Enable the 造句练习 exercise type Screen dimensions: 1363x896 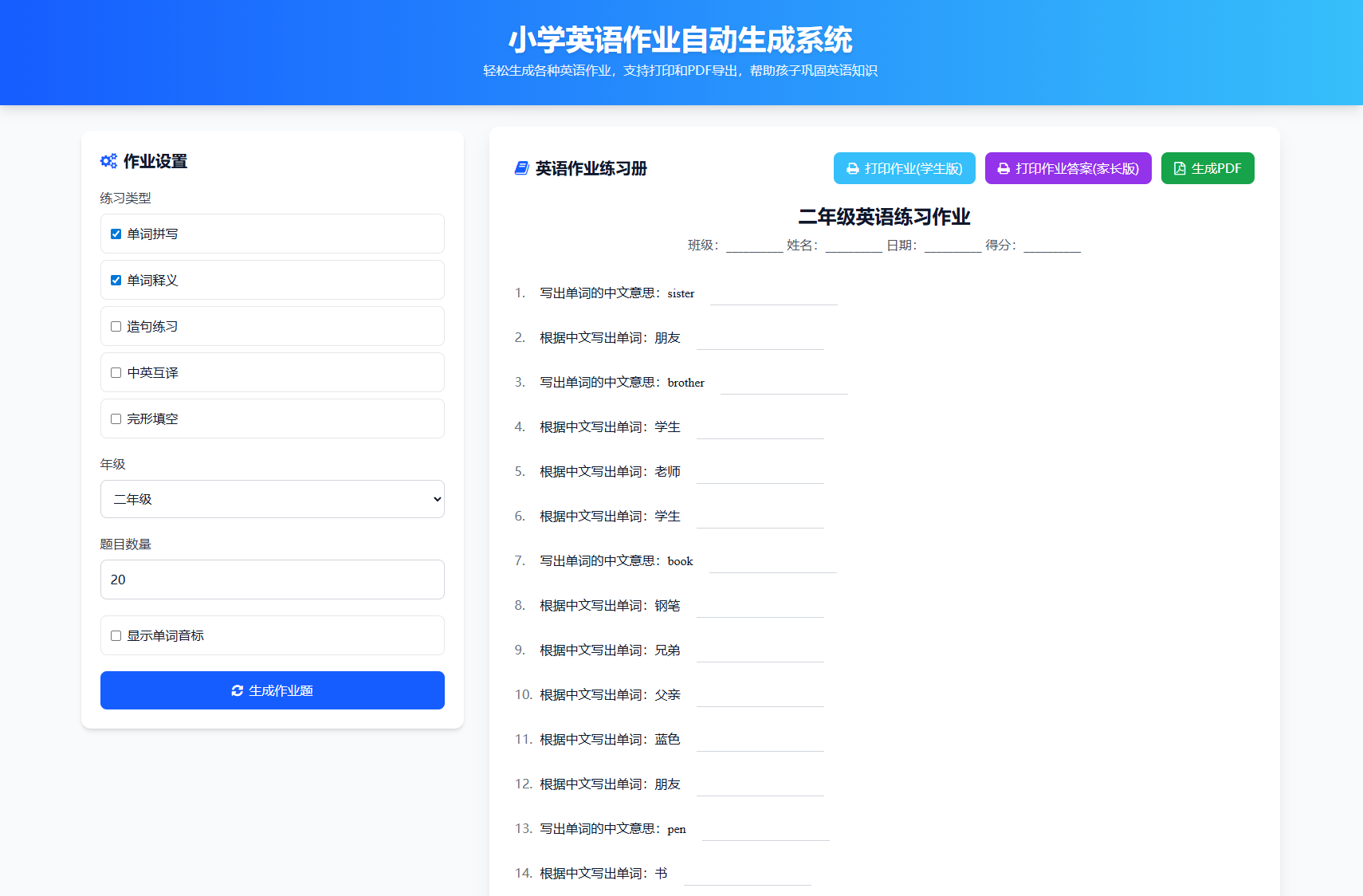115,326
